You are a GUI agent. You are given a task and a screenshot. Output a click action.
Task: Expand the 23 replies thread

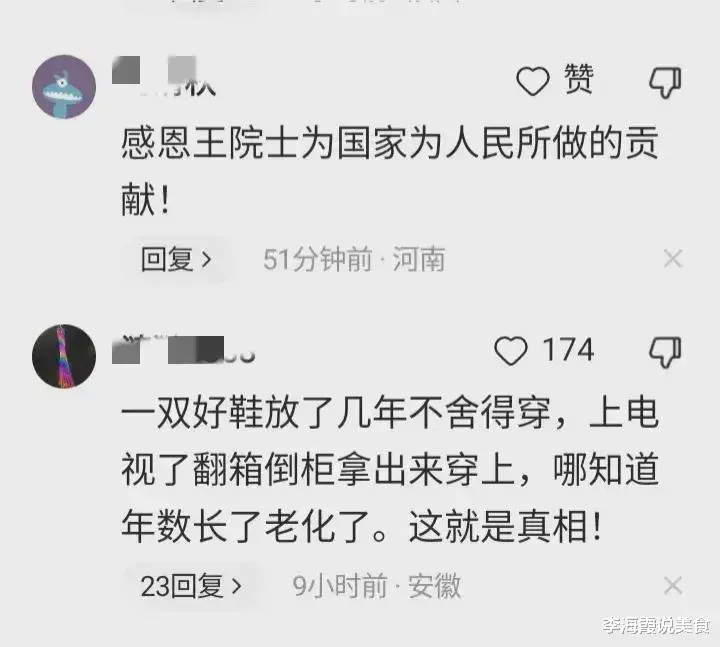[191, 586]
